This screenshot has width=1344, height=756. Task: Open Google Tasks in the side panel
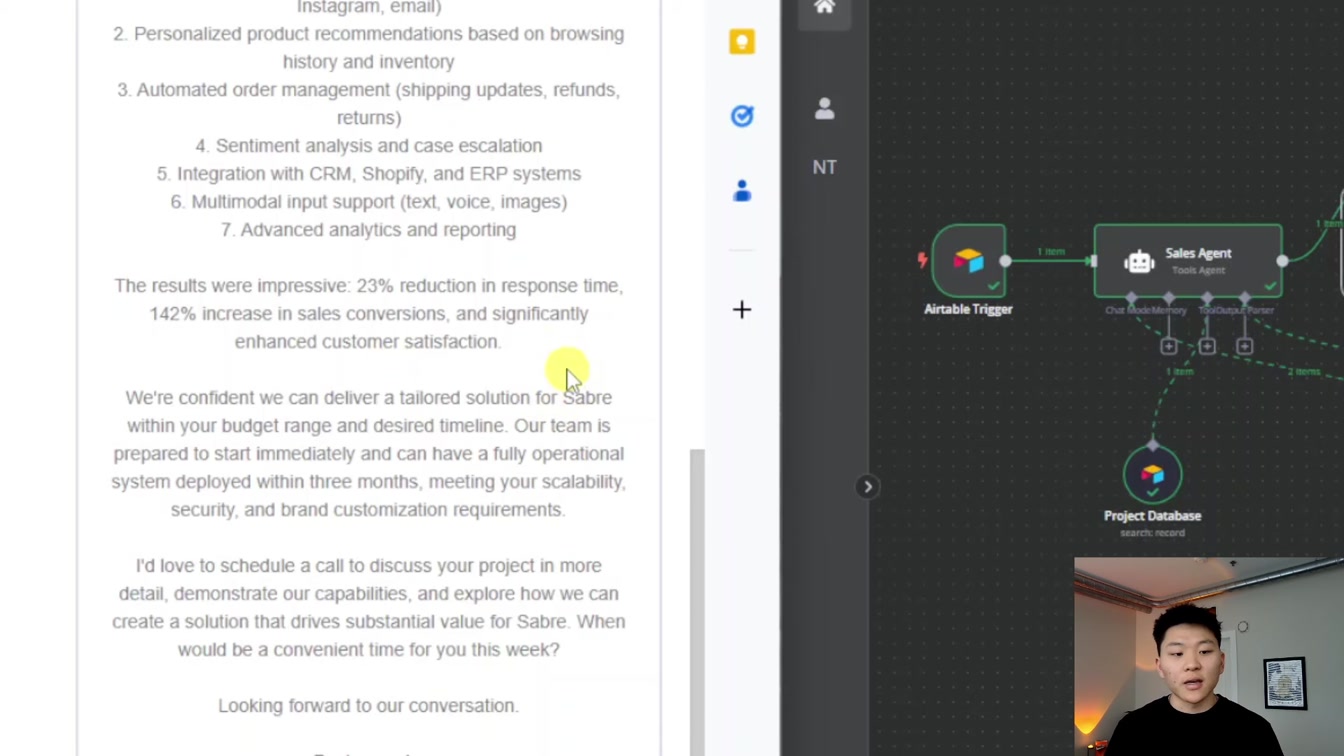[742, 116]
